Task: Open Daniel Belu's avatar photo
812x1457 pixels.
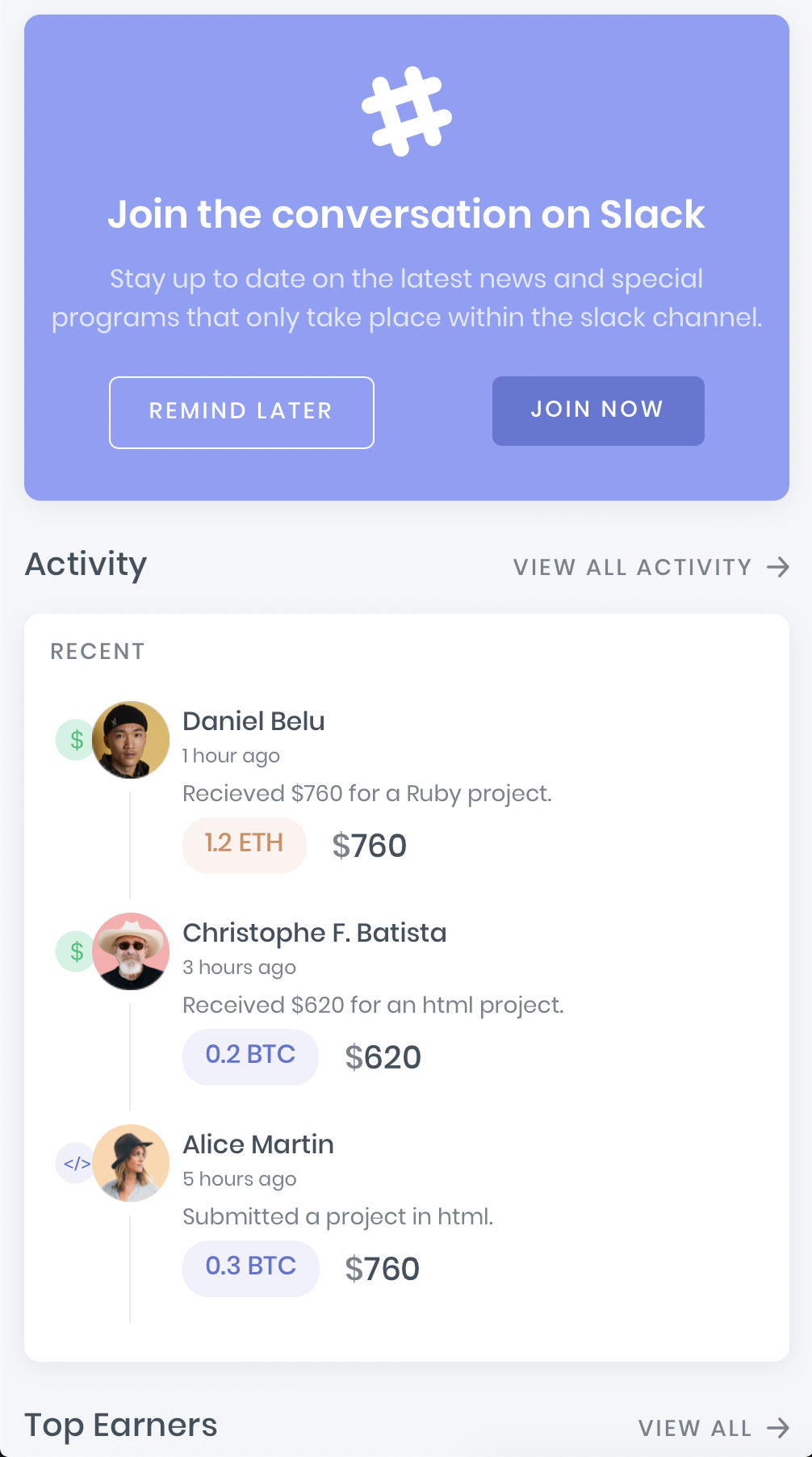Action: coord(131,740)
